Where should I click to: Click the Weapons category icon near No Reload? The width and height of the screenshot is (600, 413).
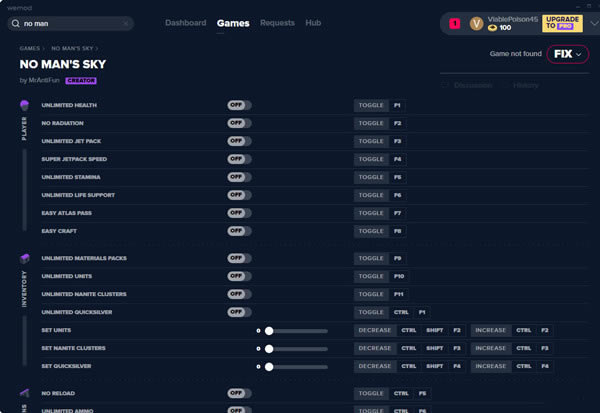pyautogui.click(x=24, y=394)
